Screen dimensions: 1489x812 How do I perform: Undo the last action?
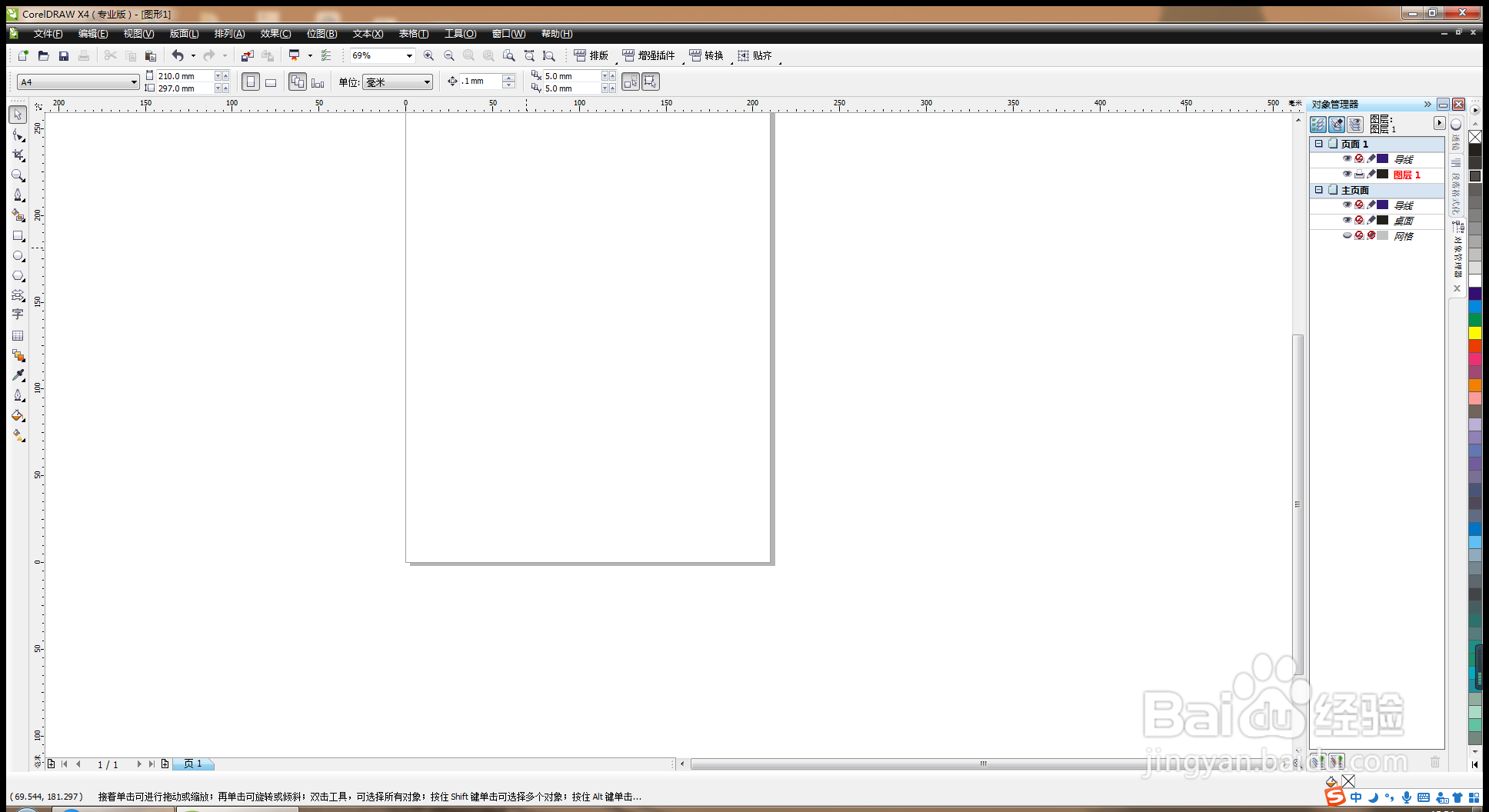178,55
